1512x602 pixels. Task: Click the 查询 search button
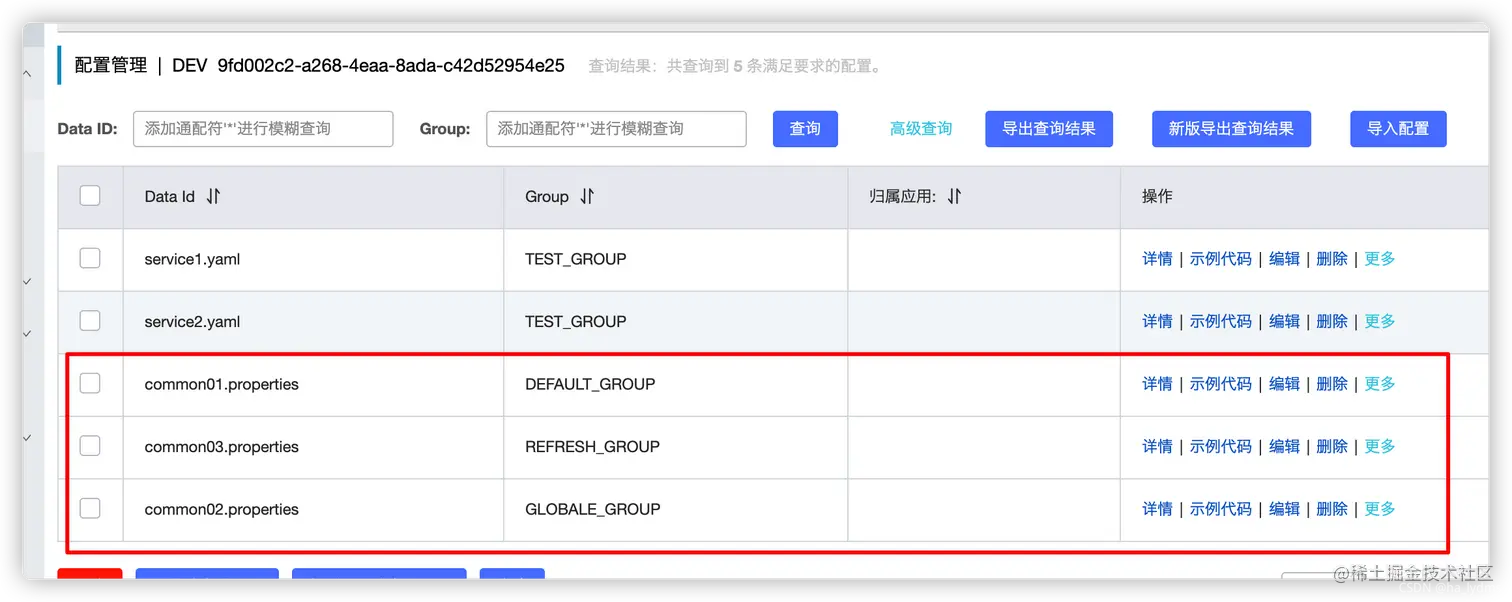pos(805,129)
